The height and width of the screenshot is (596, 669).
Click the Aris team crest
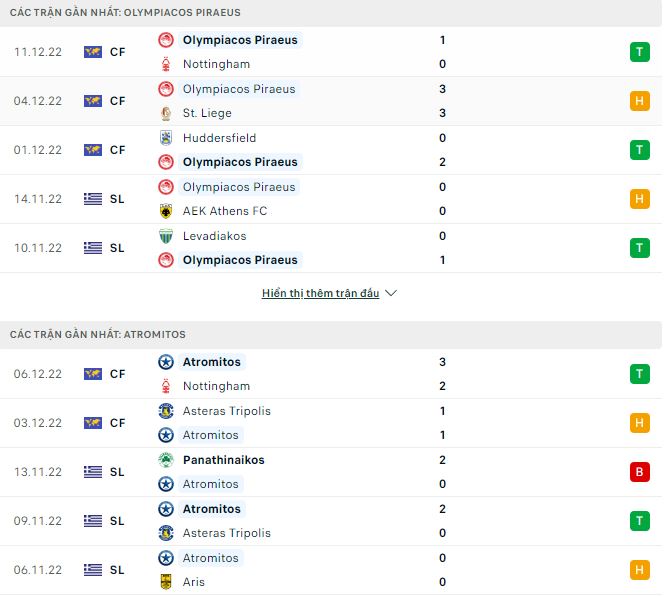(166, 582)
